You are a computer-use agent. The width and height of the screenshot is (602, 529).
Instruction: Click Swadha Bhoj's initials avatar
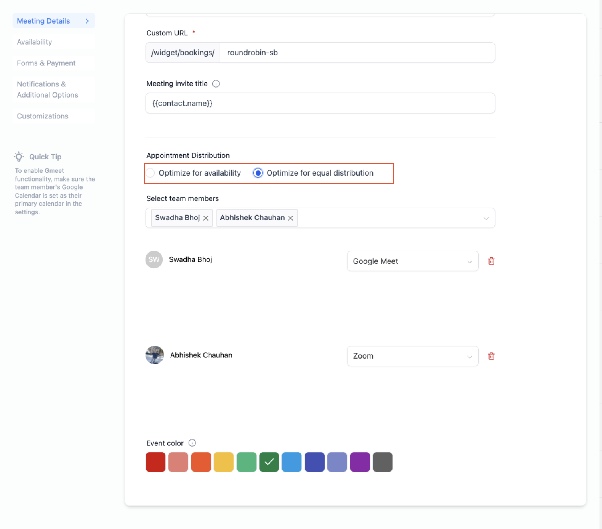(x=154, y=260)
